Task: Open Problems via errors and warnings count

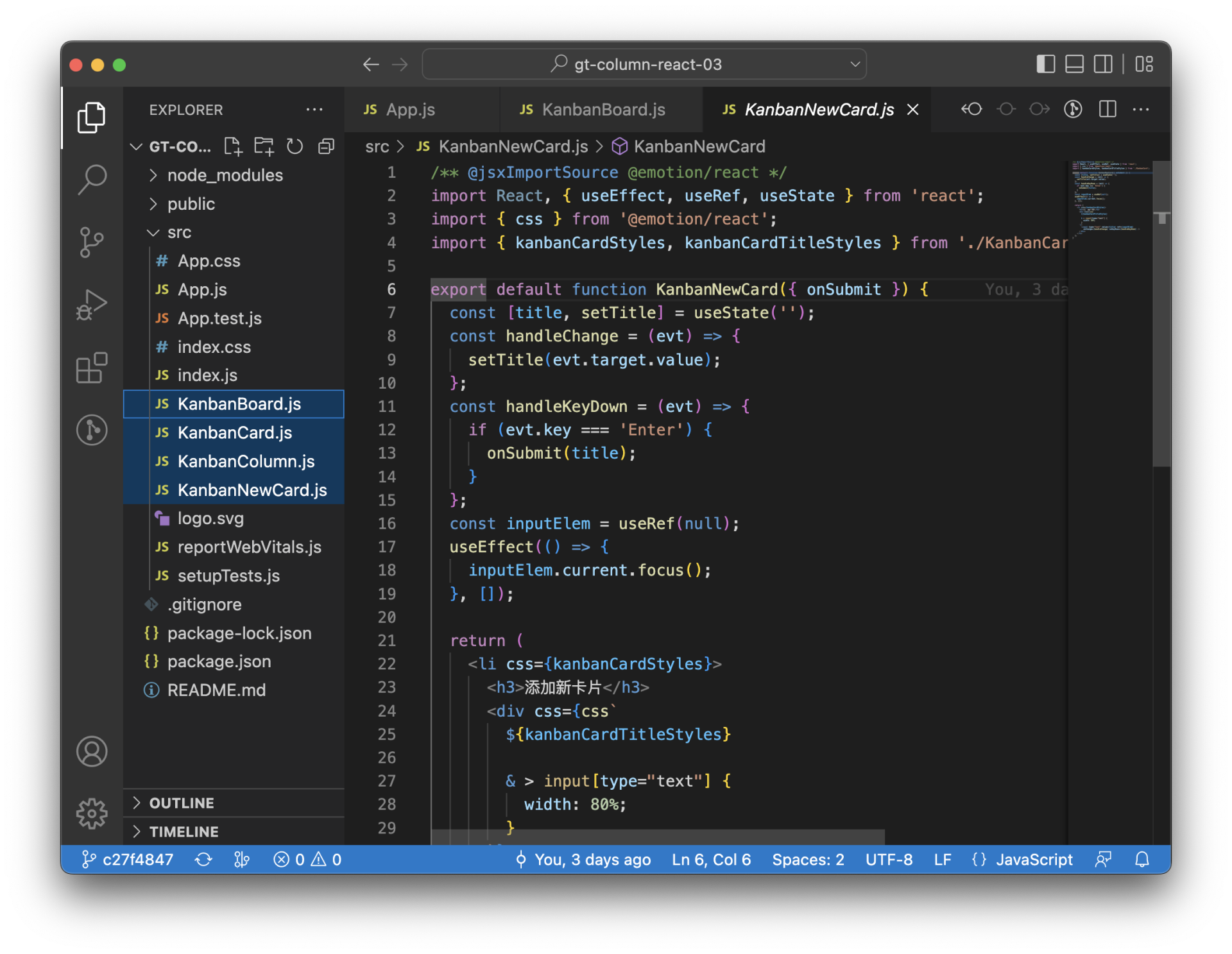Action: click(x=307, y=859)
